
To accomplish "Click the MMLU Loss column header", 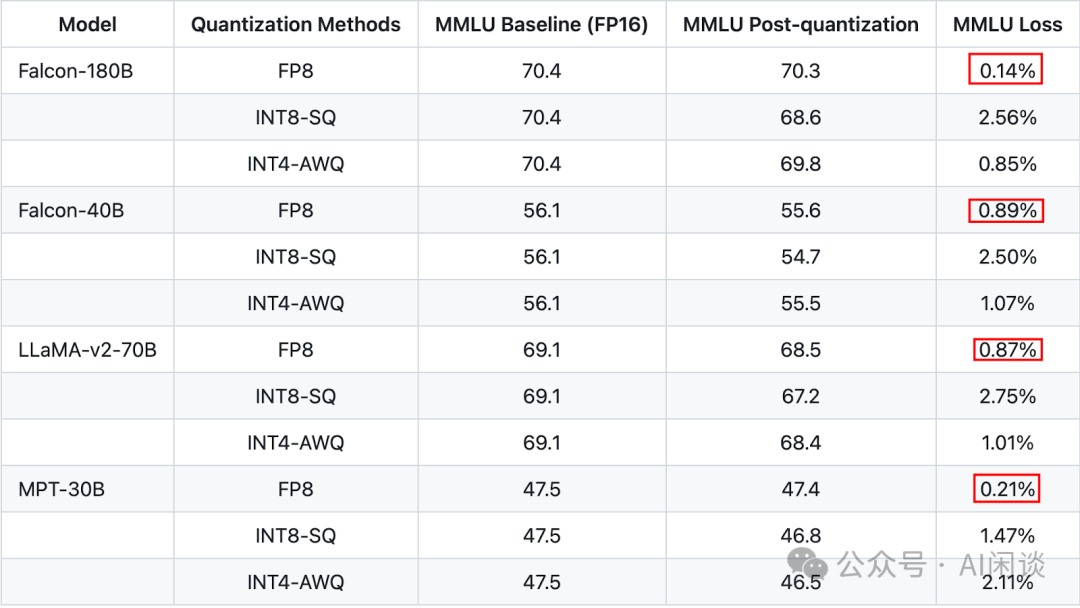I will (x=1007, y=25).
